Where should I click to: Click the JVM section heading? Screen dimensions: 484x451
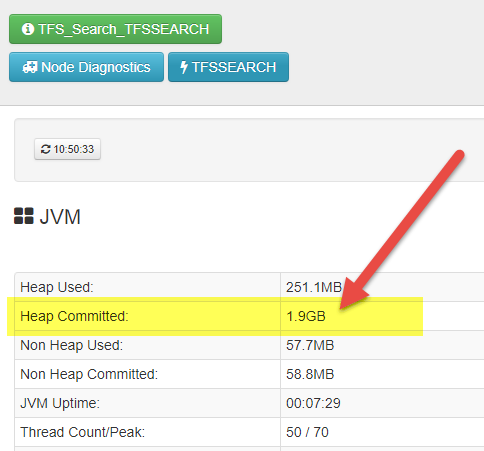(x=60, y=217)
